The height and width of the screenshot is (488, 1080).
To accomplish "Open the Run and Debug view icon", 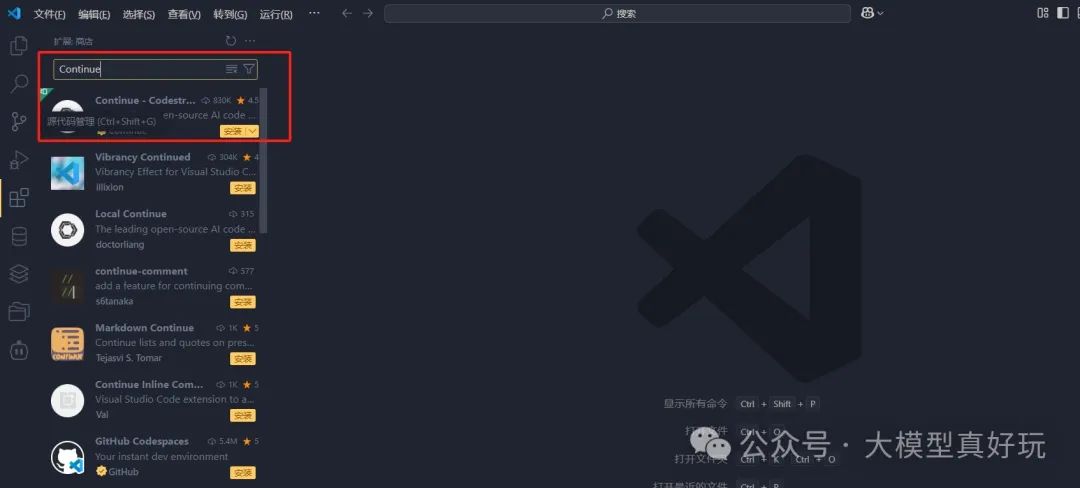I will point(19,160).
